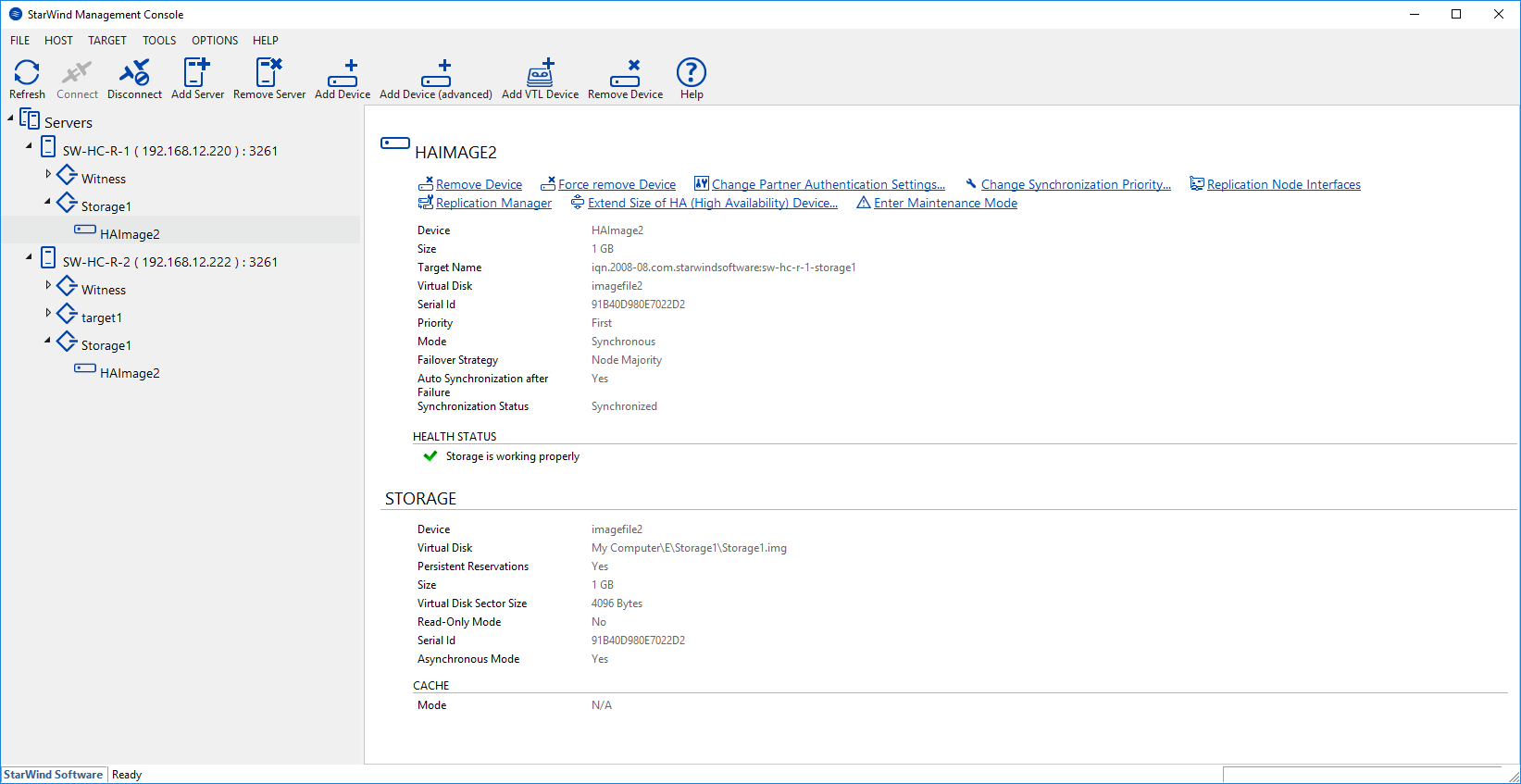Click the Storage1 target icon under SW-HC-R-1
Screen dimensions: 1521x784
(x=67, y=203)
